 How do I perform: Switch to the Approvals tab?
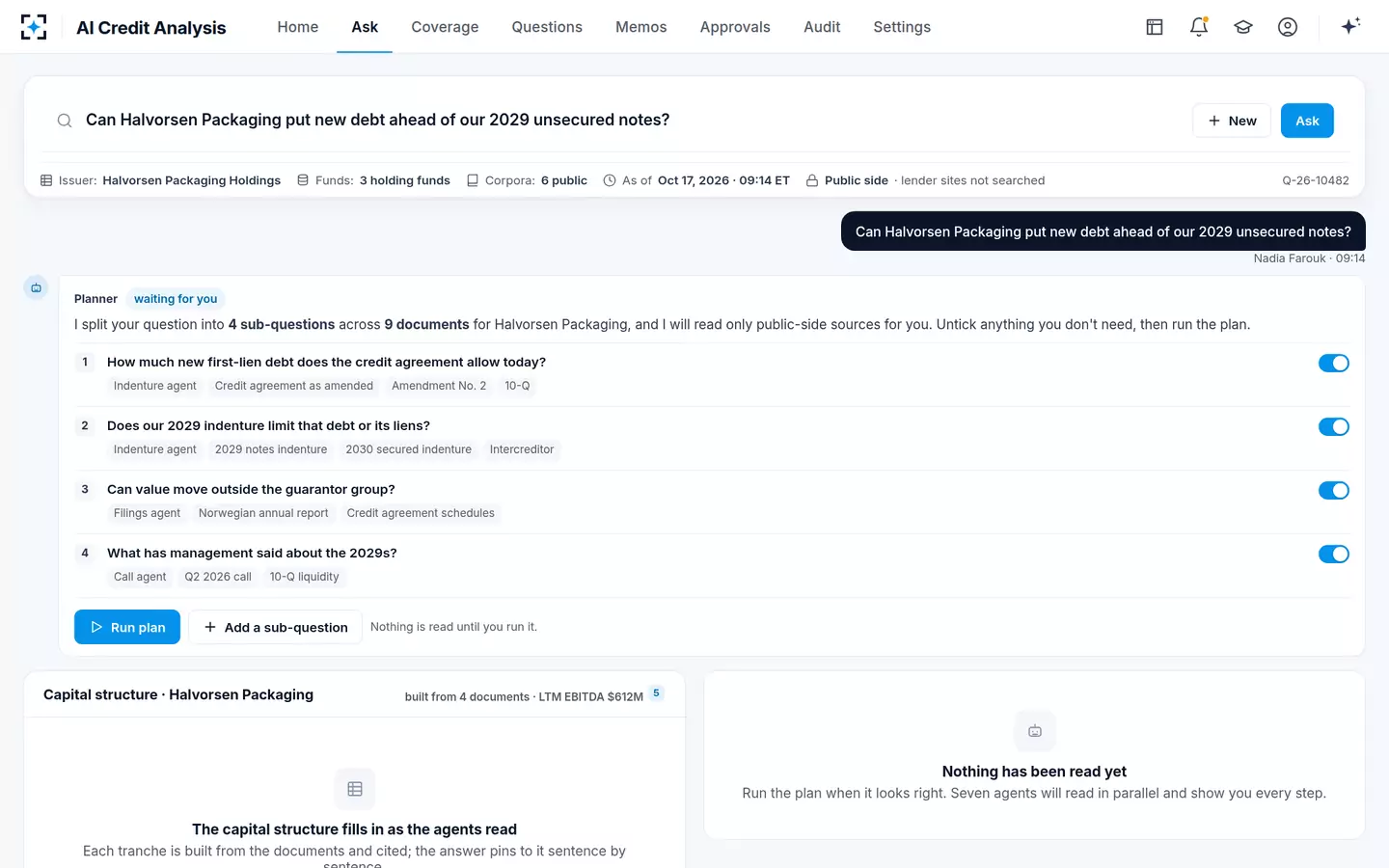pyautogui.click(x=735, y=27)
